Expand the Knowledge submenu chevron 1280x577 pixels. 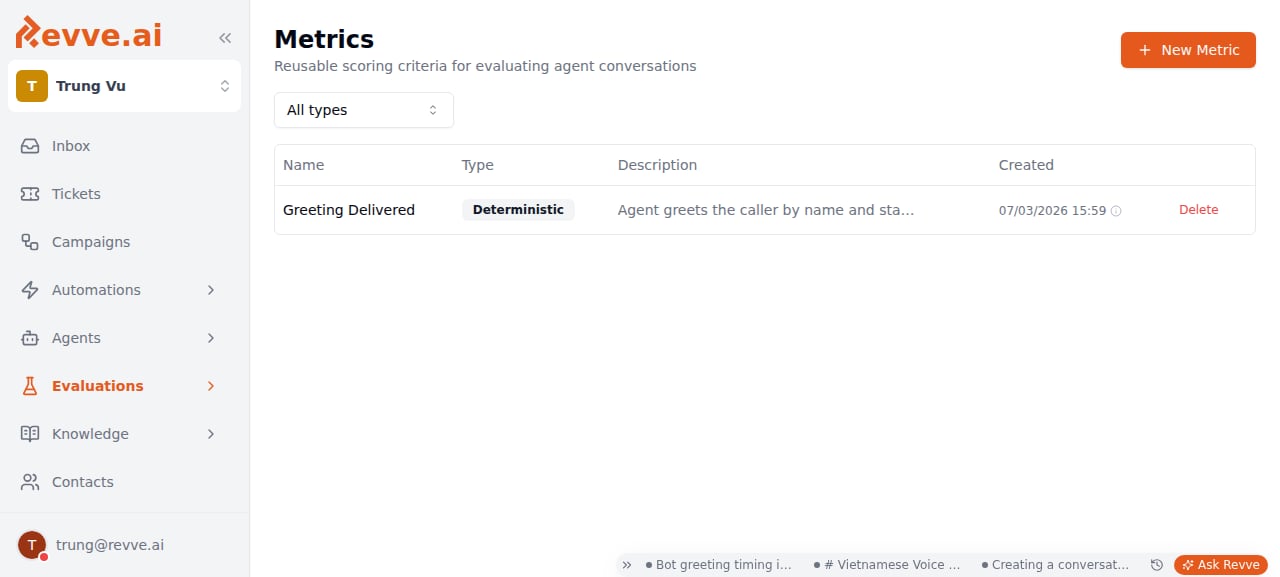tap(211, 434)
